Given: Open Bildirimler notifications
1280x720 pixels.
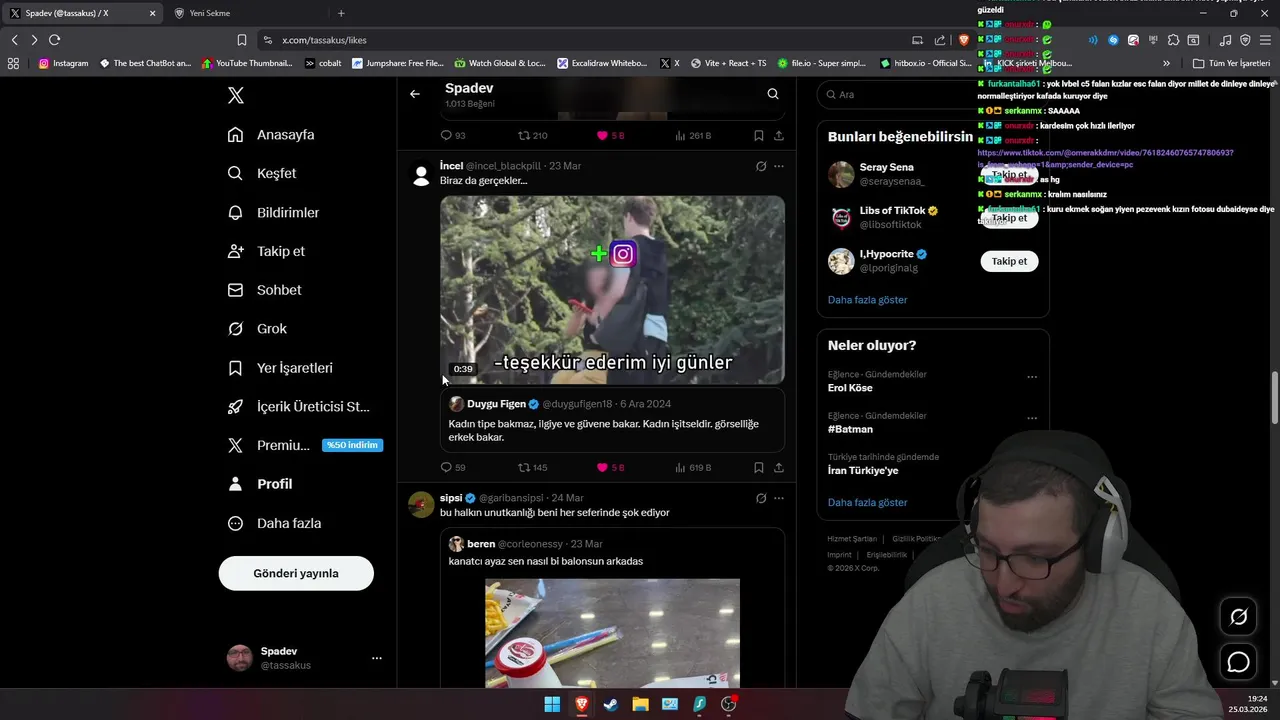Looking at the screenshot, I should click(273, 212).
